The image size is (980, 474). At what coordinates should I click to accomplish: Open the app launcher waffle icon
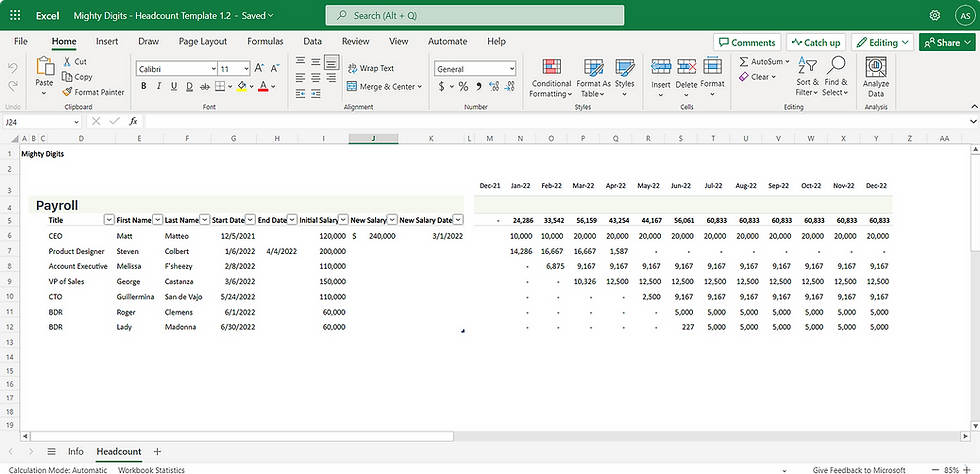pyautogui.click(x=16, y=15)
